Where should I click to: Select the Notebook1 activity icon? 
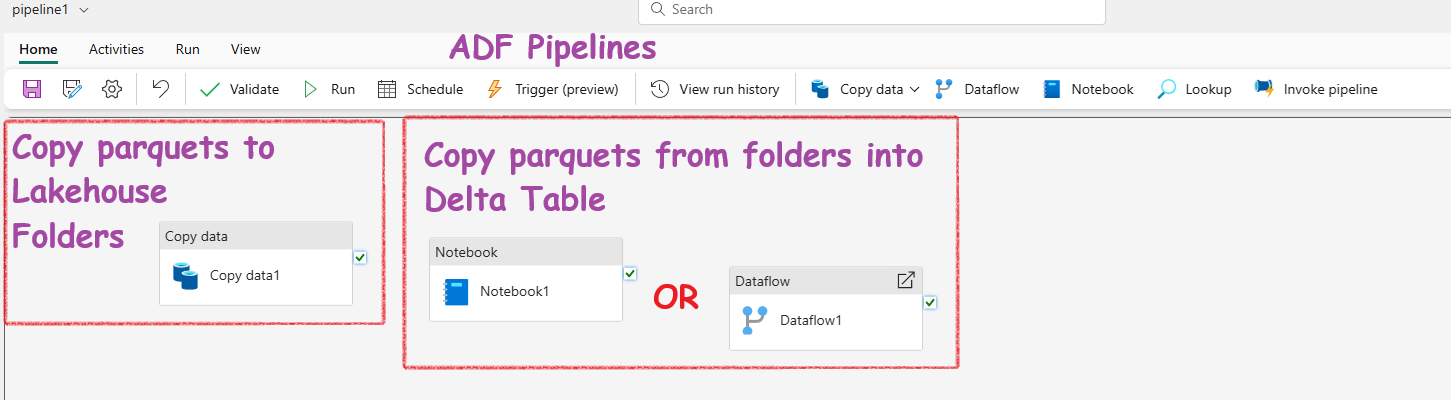click(456, 292)
